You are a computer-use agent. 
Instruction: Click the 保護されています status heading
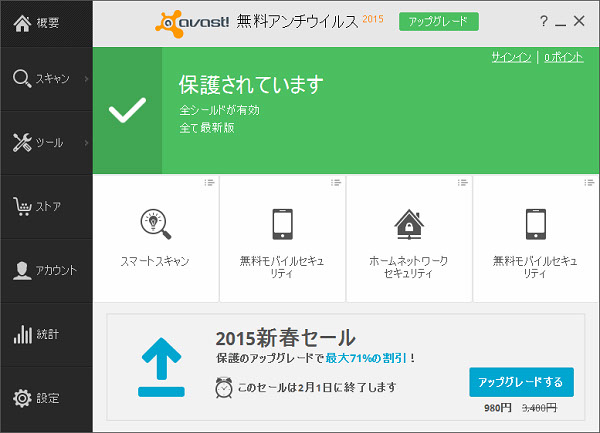pos(251,85)
